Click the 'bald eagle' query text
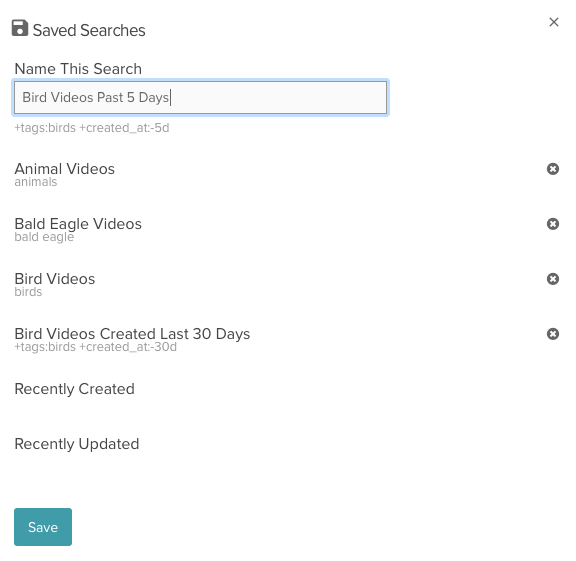576x561 pixels. [x=44, y=237]
